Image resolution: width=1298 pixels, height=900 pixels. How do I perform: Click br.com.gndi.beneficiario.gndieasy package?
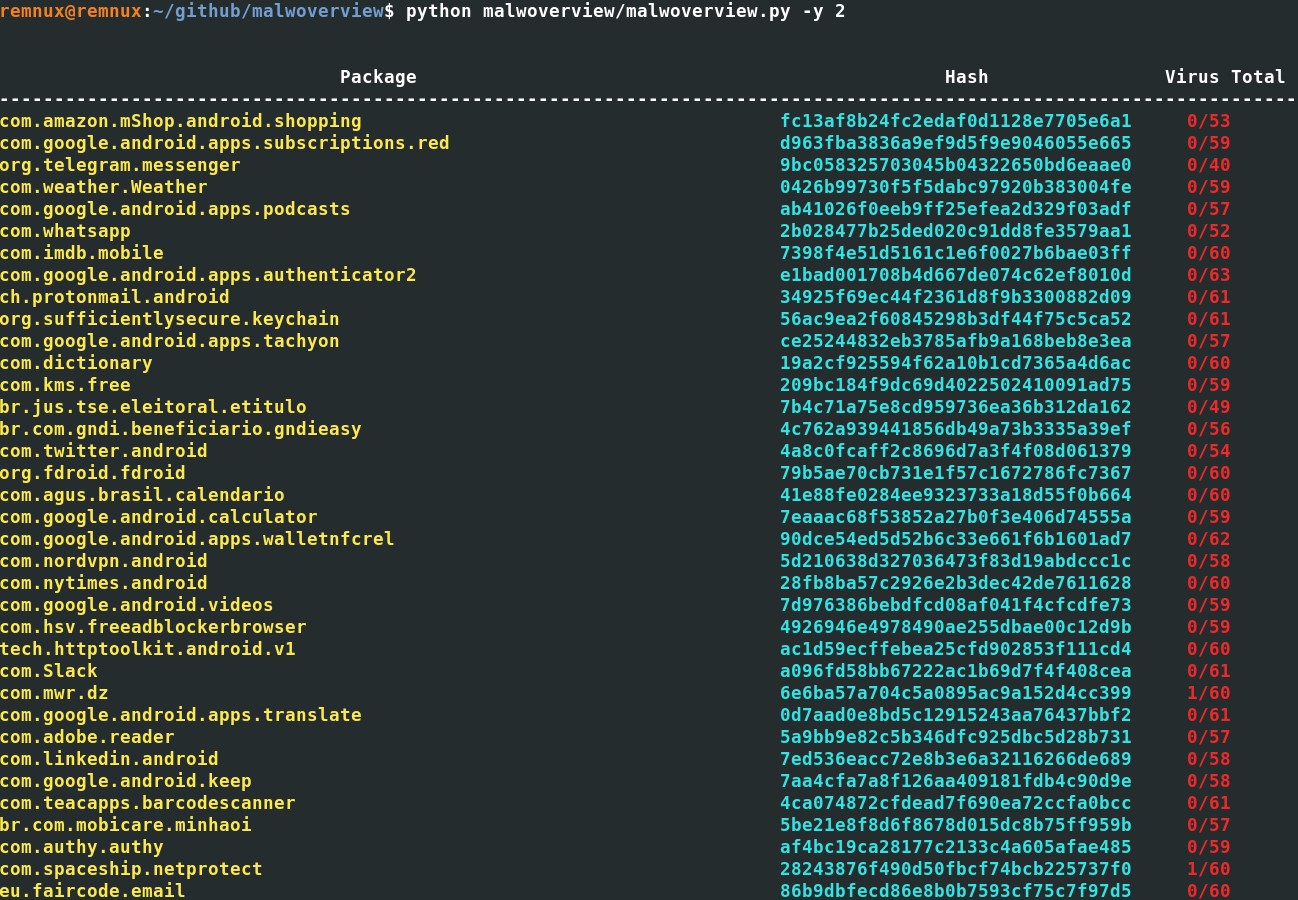click(x=181, y=429)
